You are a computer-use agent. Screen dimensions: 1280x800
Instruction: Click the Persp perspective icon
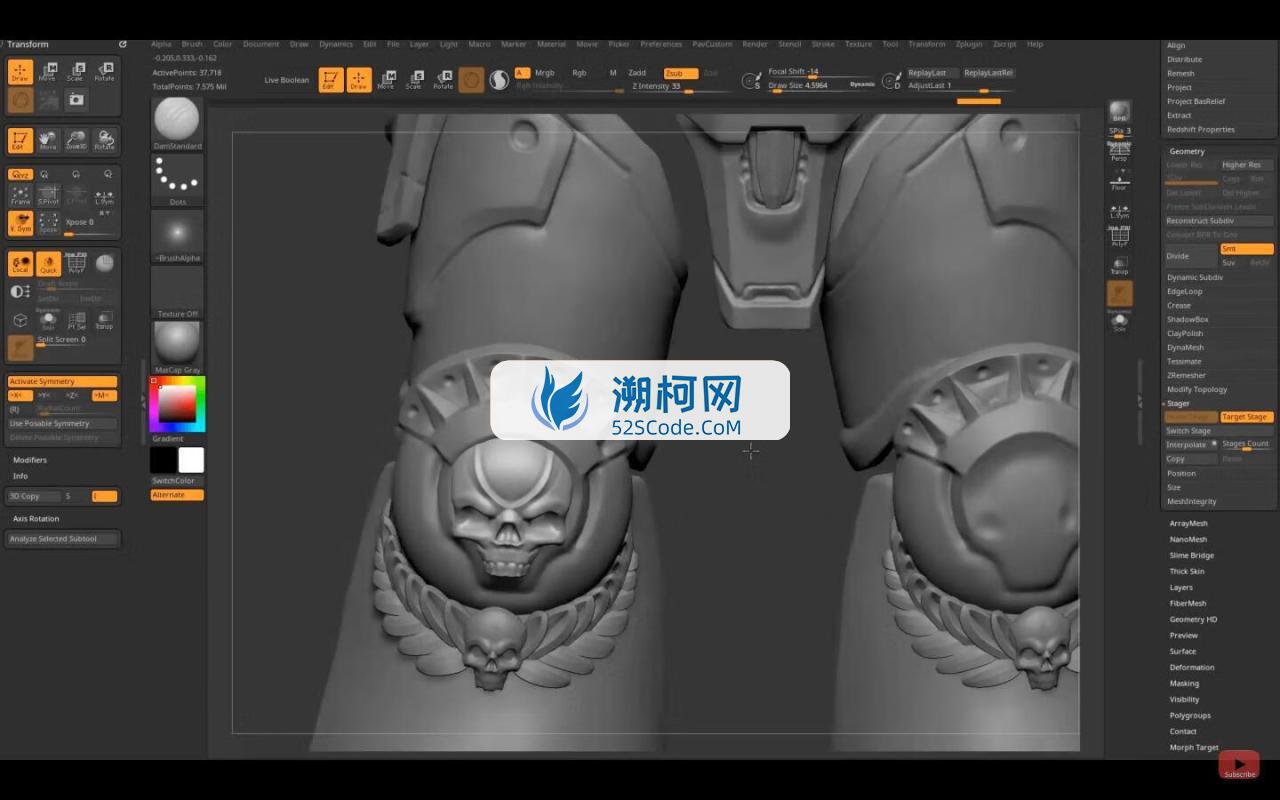[x=1119, y=153]
